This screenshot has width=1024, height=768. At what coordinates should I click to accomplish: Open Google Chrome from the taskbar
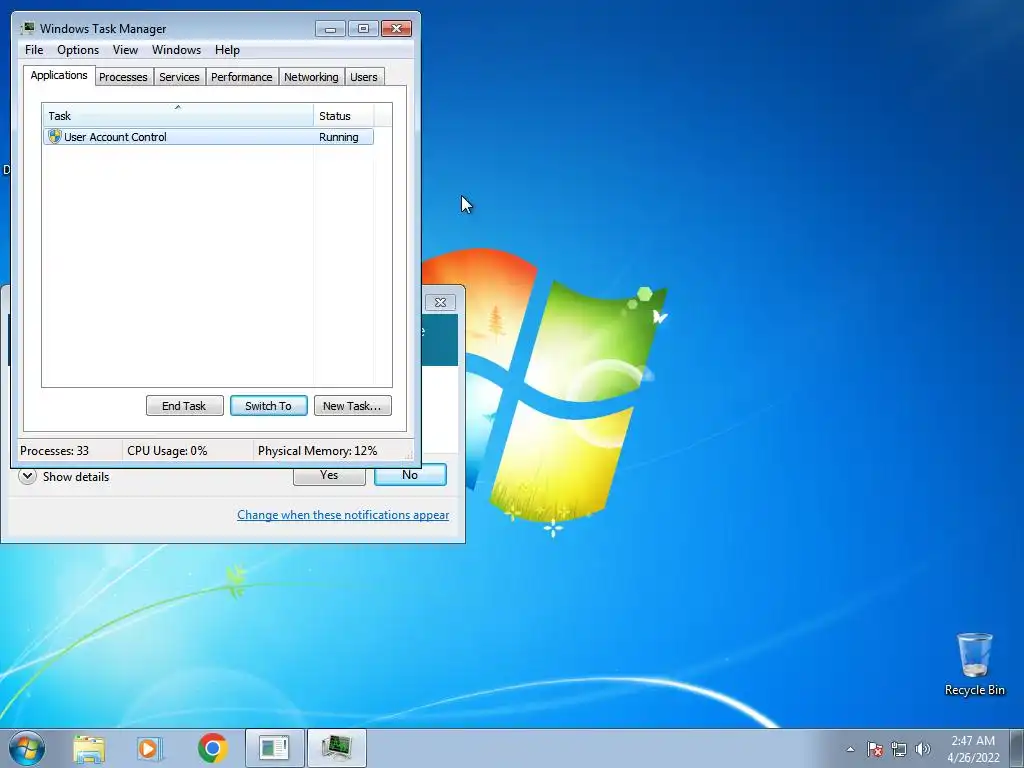point(212,748)
